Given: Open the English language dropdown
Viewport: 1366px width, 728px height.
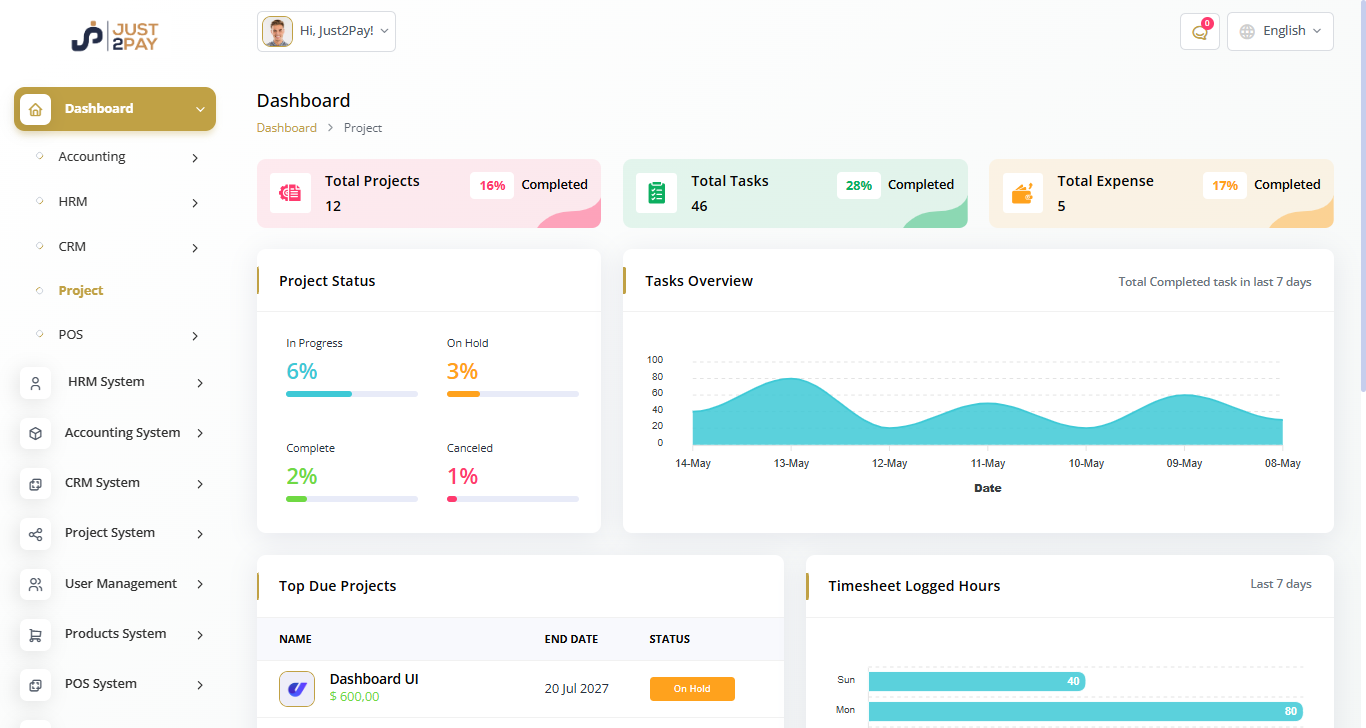Looking at the screenshot, I should click(x=1280, y=31).
